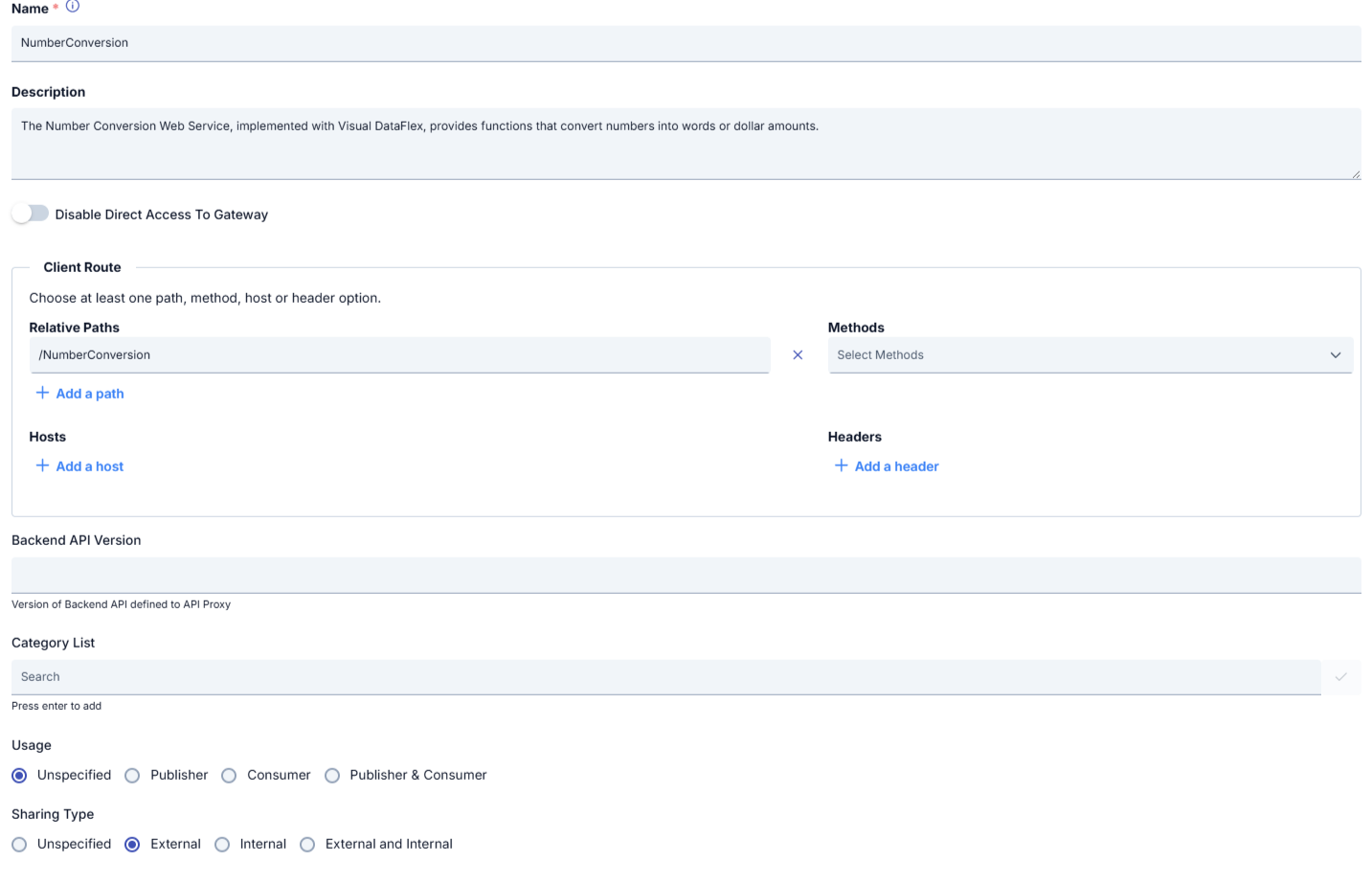Set Sharing Type to External and Internal

(307, 845)
